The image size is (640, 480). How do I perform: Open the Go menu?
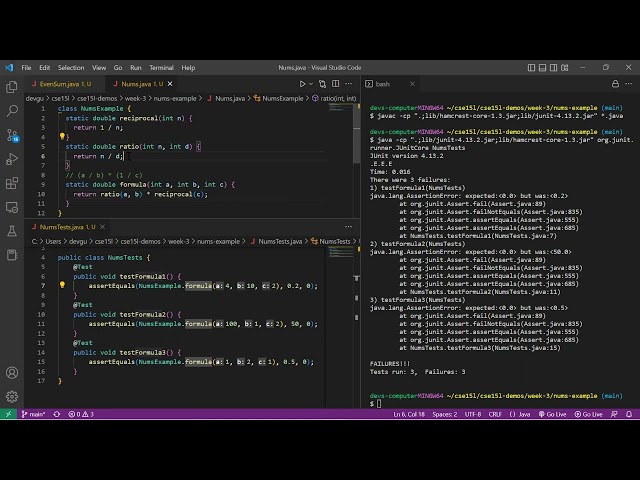[118, 68]
